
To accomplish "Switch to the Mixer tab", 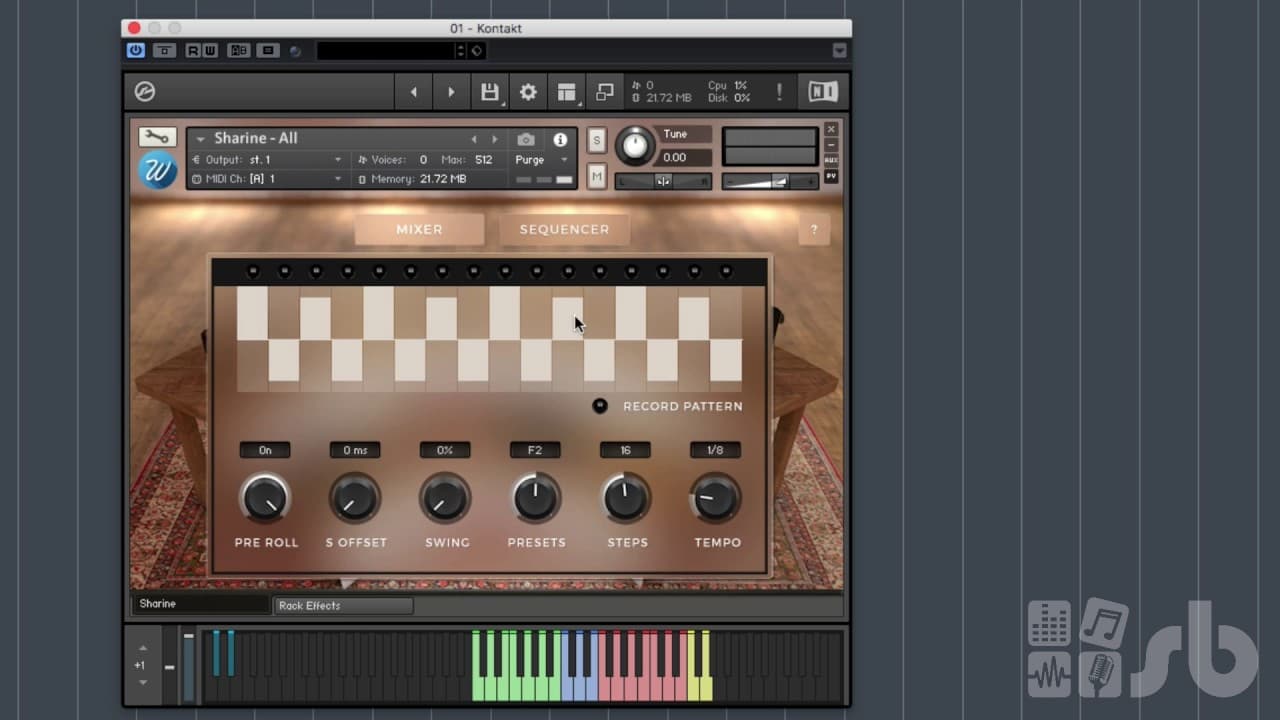I will tap(419, 229).
